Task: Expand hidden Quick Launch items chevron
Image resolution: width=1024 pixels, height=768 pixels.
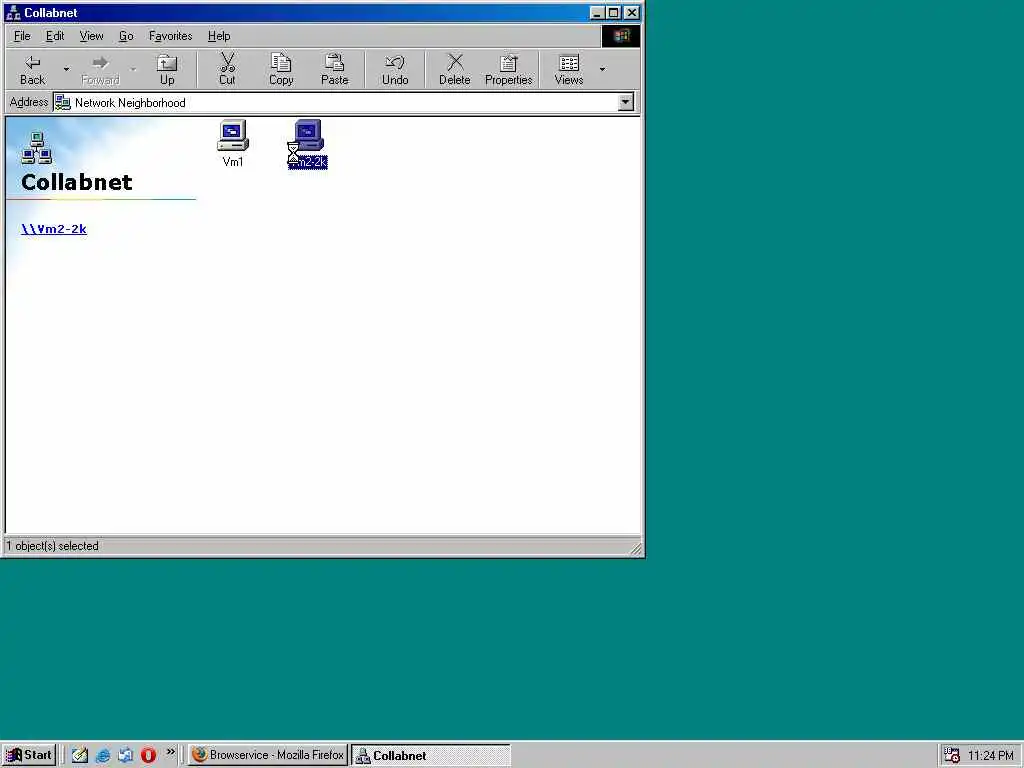Action: coord(170,752)
